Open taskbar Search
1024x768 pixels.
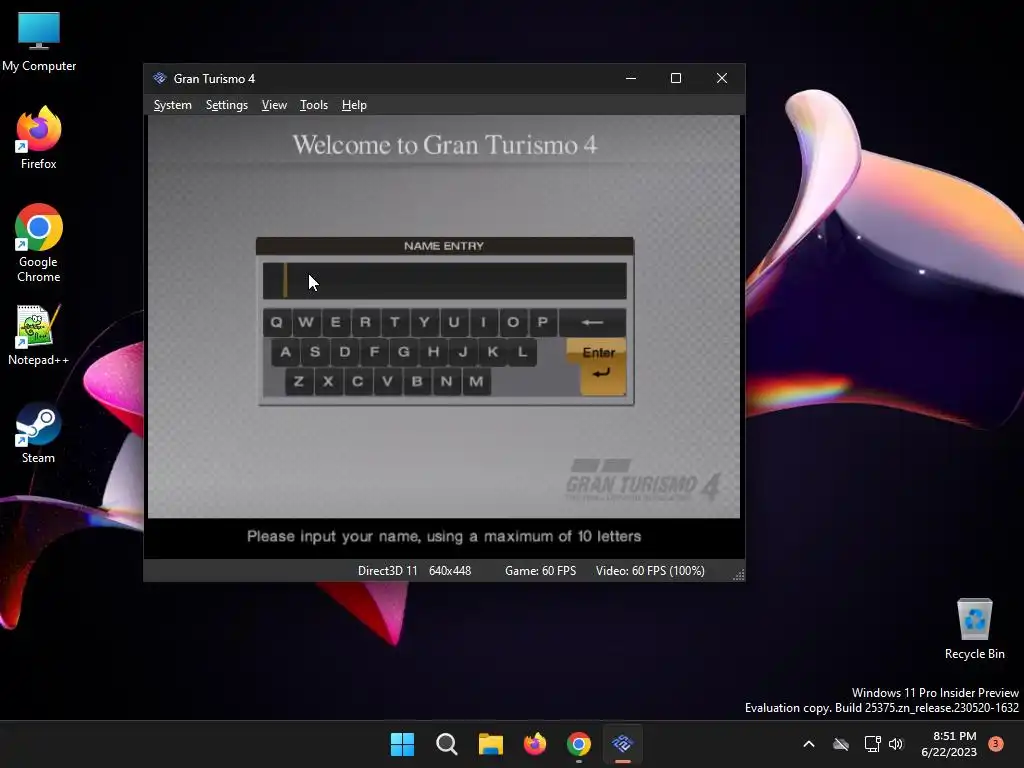pos(447,744)
